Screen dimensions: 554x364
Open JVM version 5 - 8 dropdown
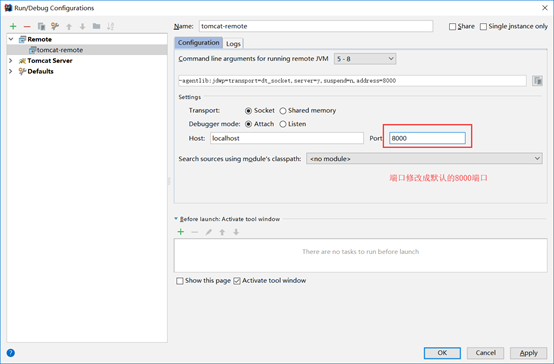[365, 59]
